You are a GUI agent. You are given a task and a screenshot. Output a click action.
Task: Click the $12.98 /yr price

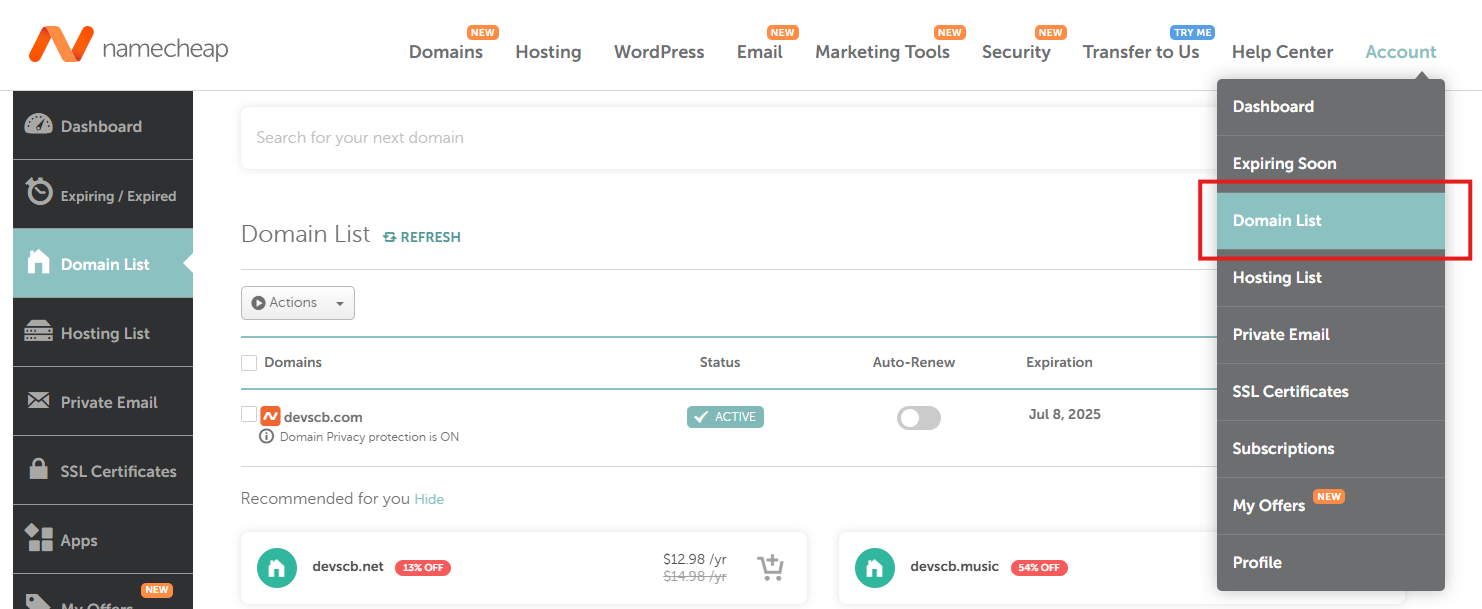(x=694, y=559)
